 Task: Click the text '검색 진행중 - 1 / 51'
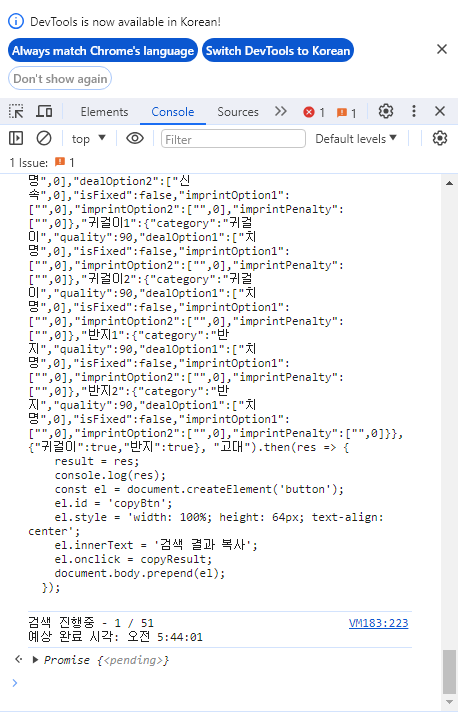coord(91,623)
